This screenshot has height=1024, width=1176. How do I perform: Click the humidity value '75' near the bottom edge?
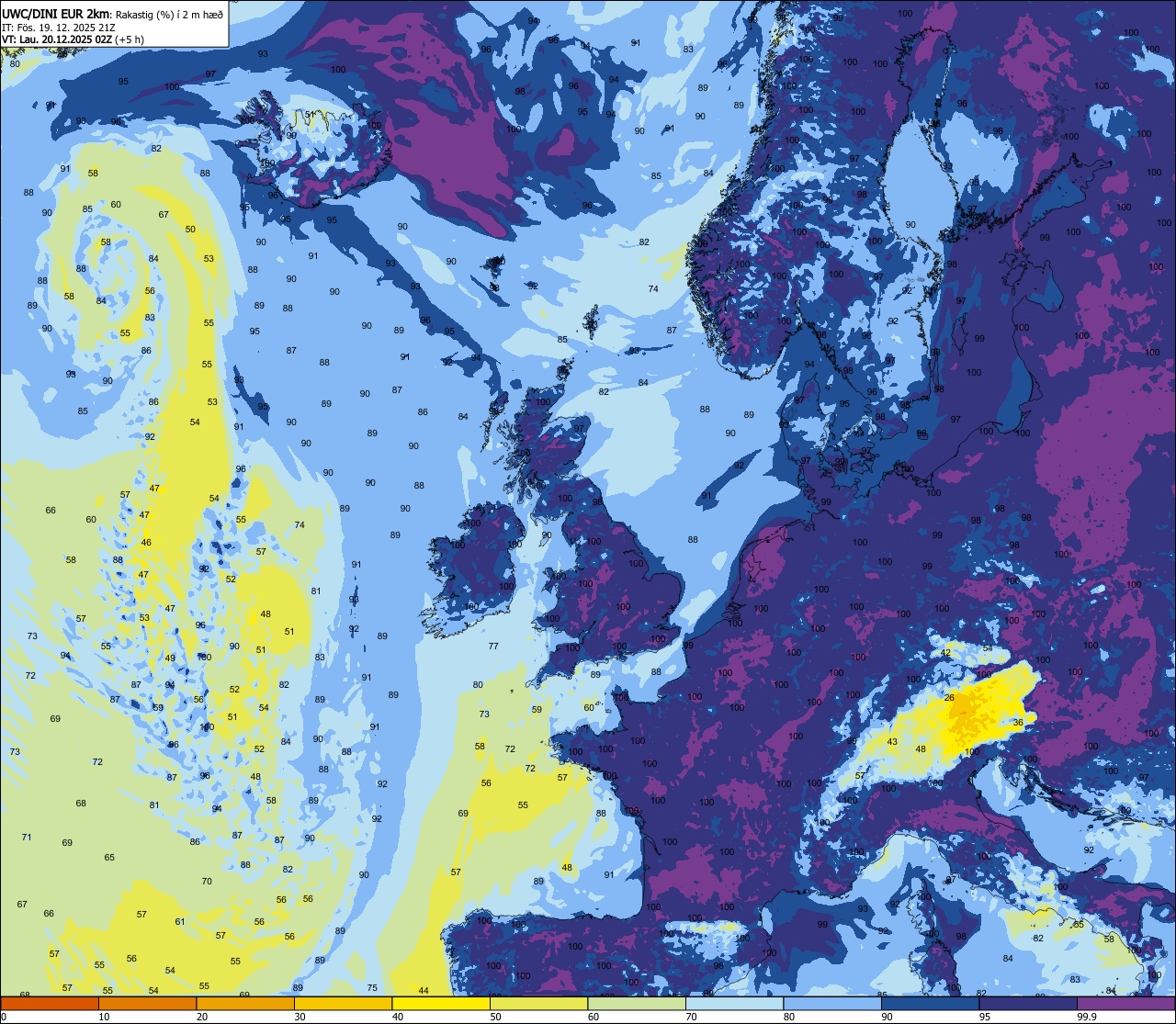[x=372, y=987]
